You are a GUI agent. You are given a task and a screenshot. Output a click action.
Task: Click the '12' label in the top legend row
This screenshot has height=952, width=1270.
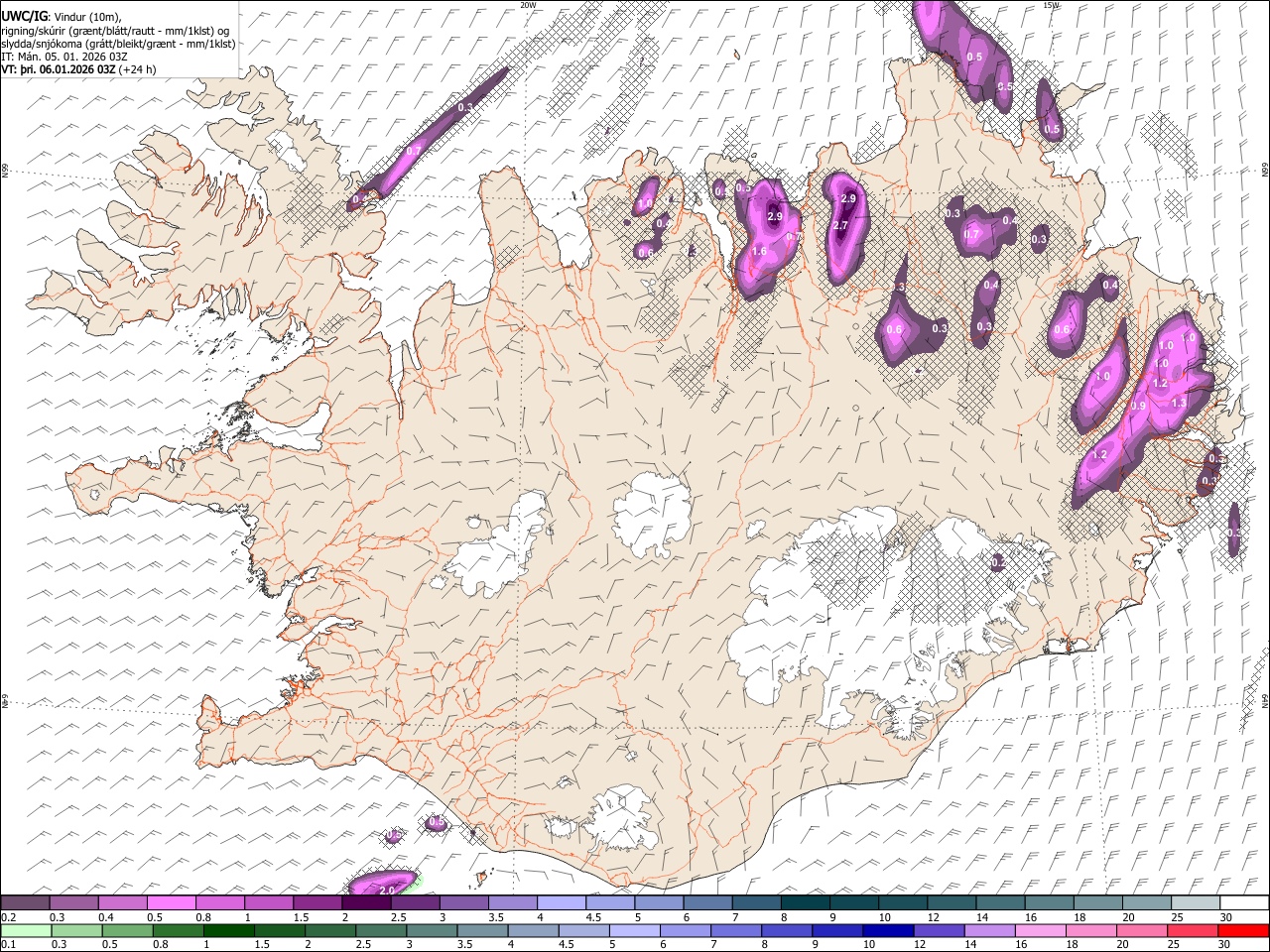point(932,917)
